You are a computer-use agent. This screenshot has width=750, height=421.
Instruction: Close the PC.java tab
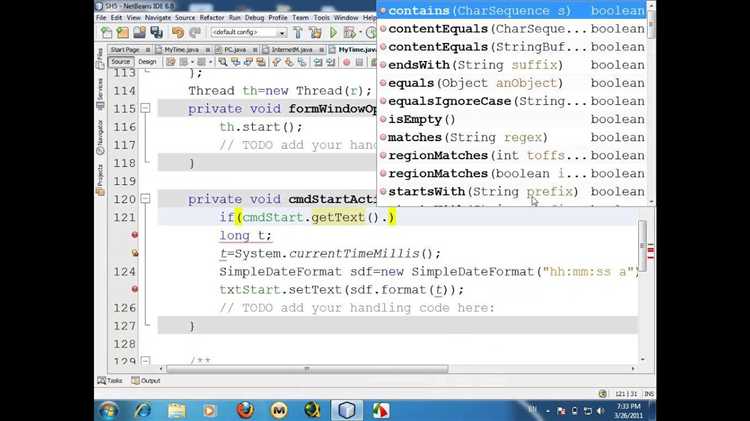(255, 50)
